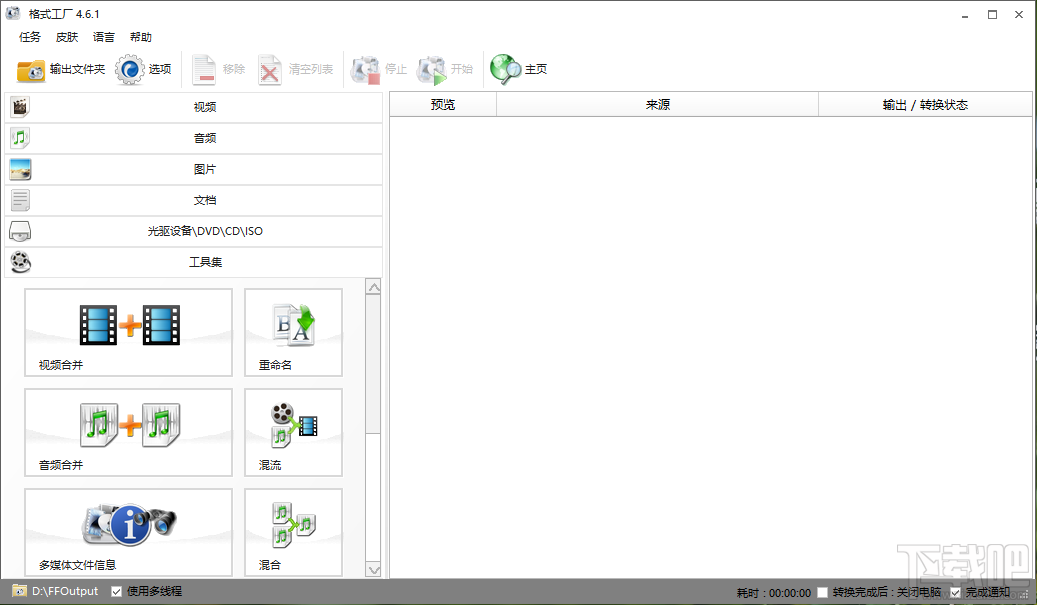Click the 输出 / 转换状态 column header
The width and height of the screenshot is (1037, 605).
coord(925,104)
